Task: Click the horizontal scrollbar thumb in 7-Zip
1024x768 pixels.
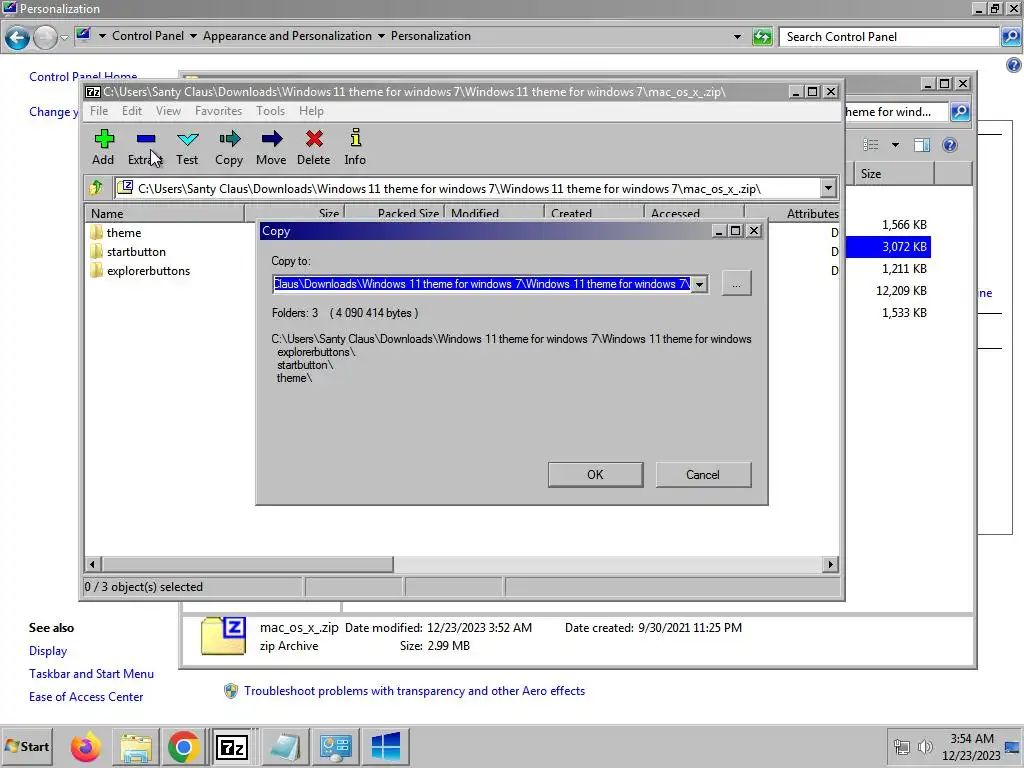Action: point(248,564)
